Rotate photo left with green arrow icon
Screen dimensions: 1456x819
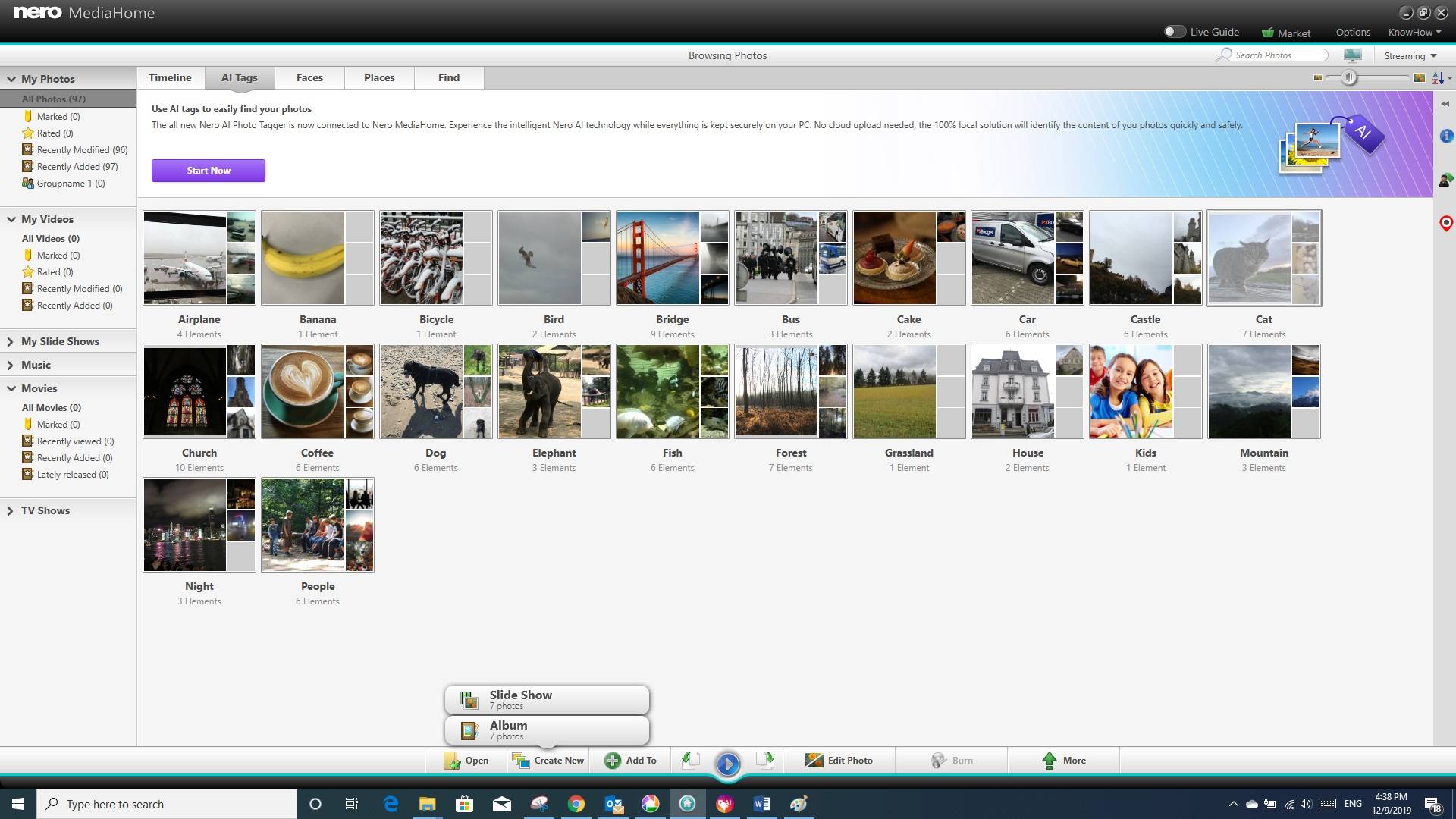[x=689, y=760]
